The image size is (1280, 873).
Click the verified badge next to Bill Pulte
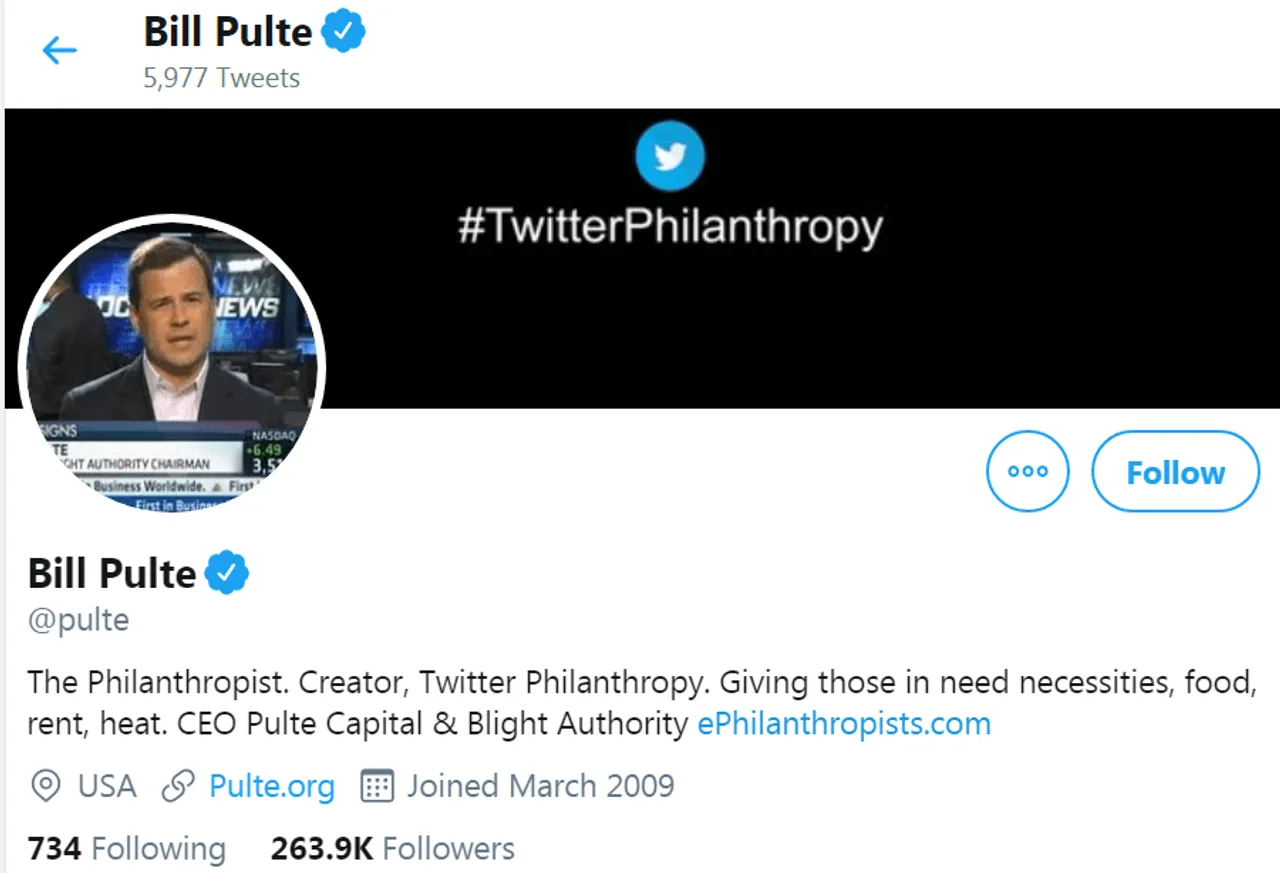(x=227, y=572)
